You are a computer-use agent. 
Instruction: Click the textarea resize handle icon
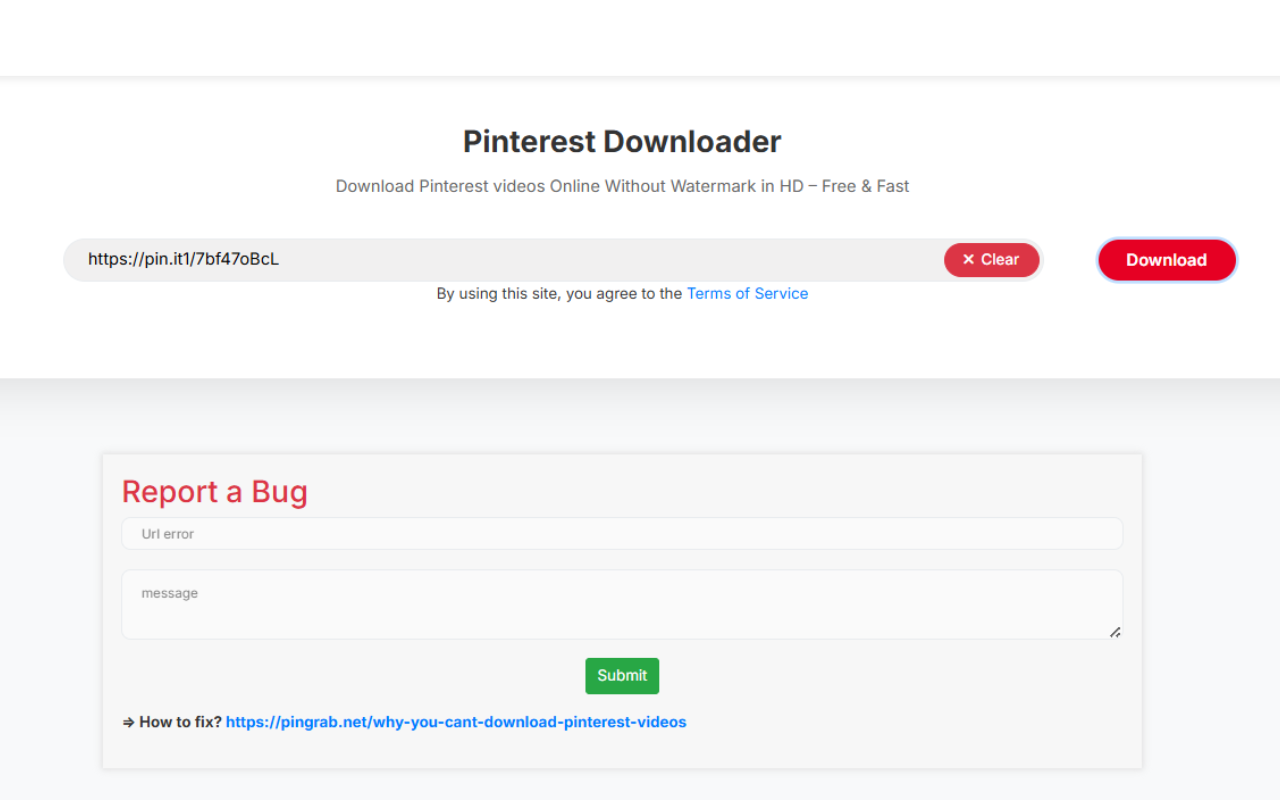(1114, 630)
